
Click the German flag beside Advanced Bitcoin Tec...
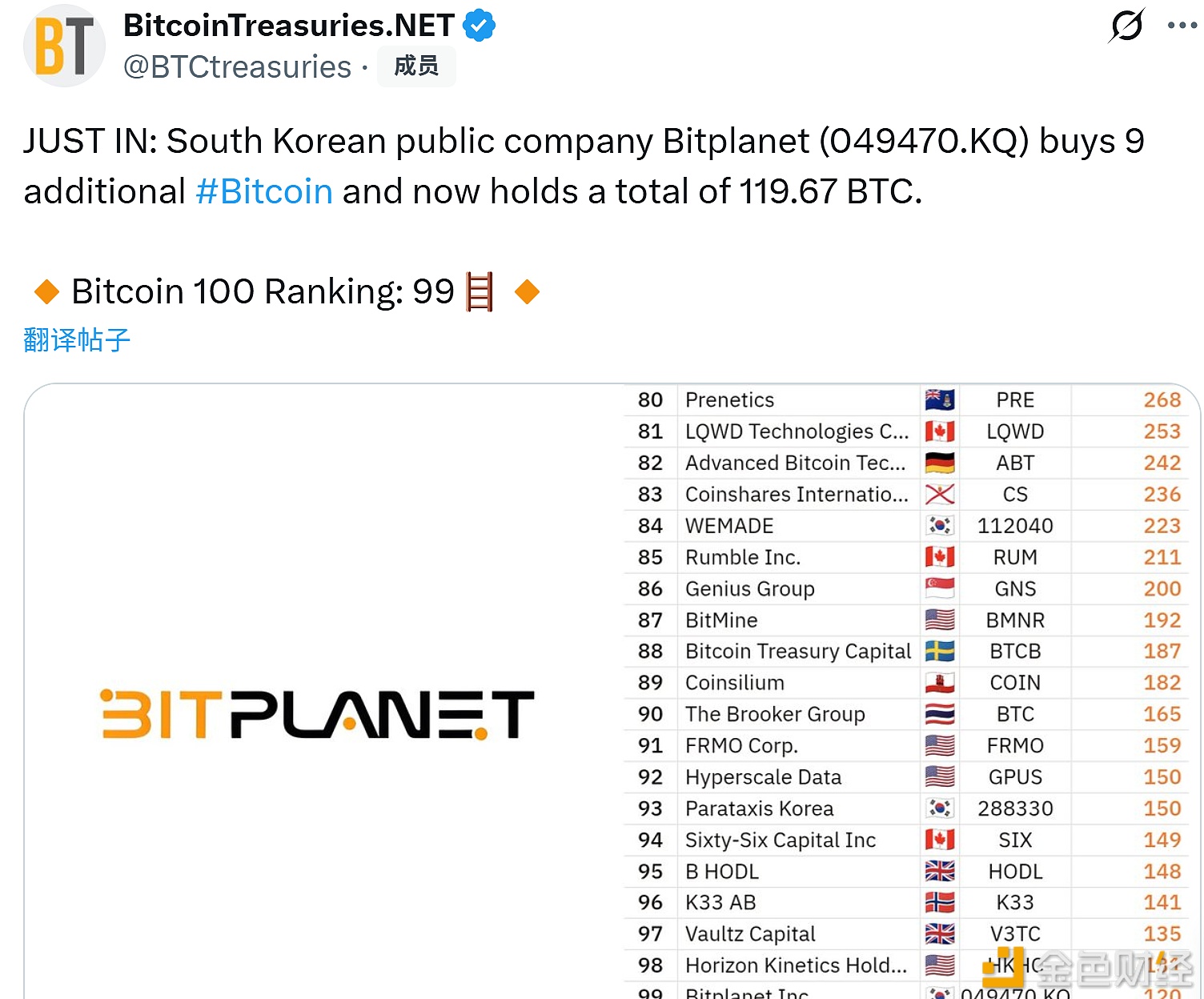coord(940,463)
